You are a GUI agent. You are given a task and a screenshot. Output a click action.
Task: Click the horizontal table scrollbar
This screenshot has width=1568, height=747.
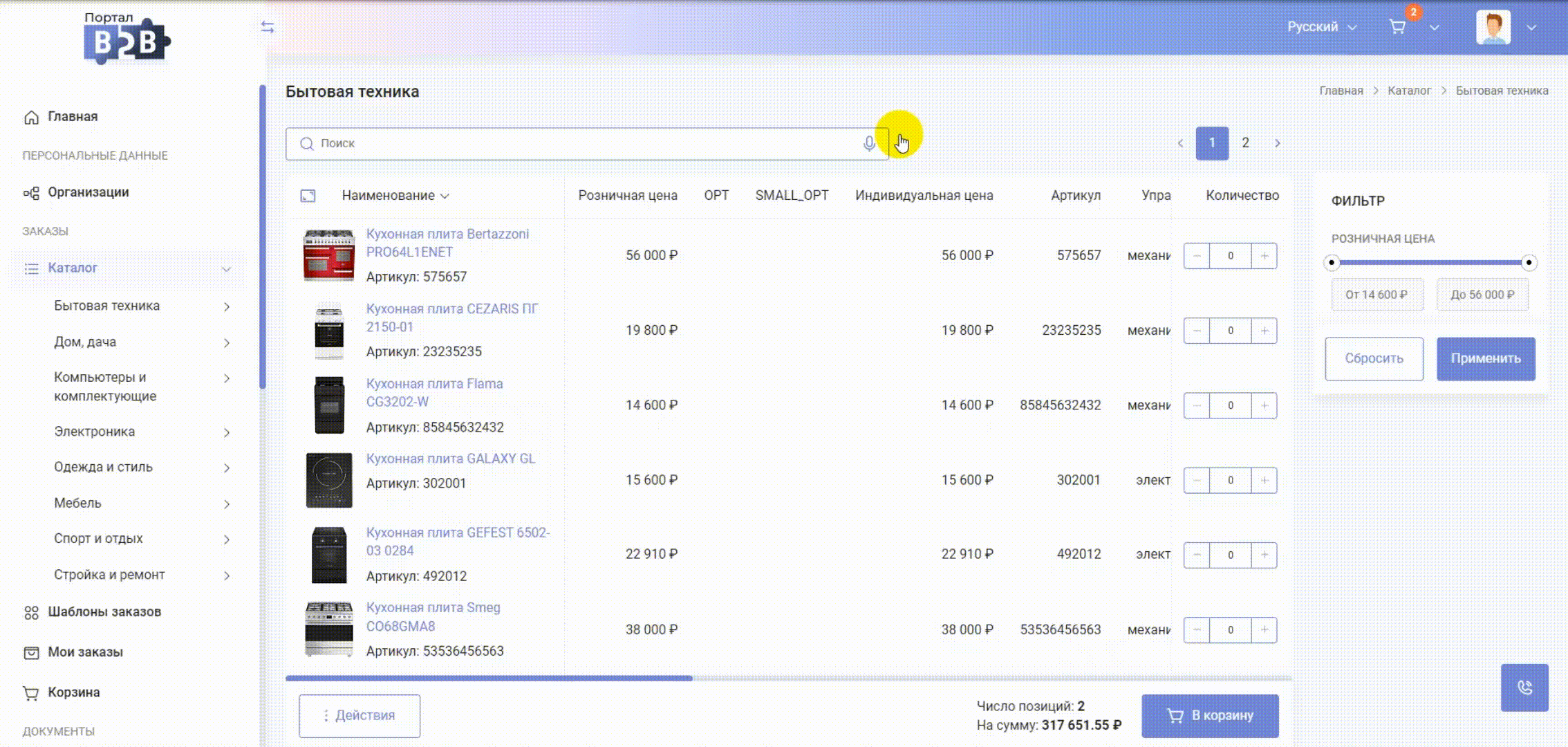click(x=489, y=679)
